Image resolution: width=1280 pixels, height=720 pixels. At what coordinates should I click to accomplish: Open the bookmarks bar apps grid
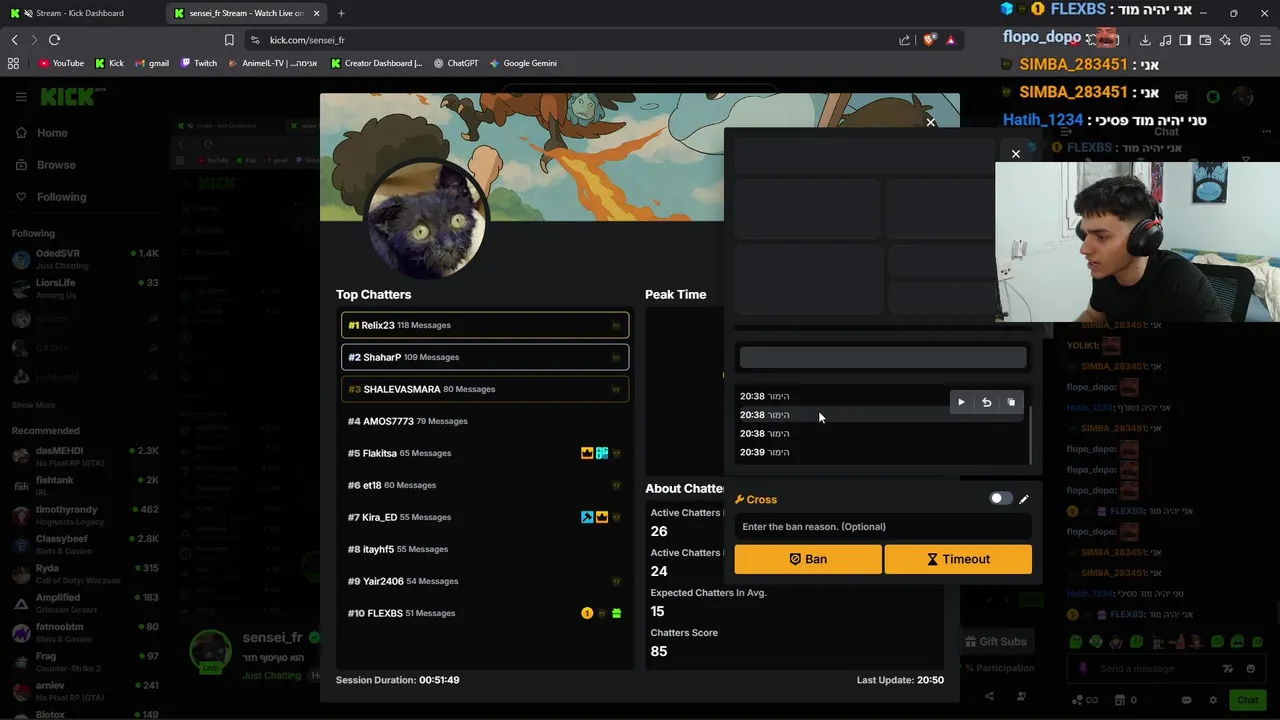click(x=13, y=63)
